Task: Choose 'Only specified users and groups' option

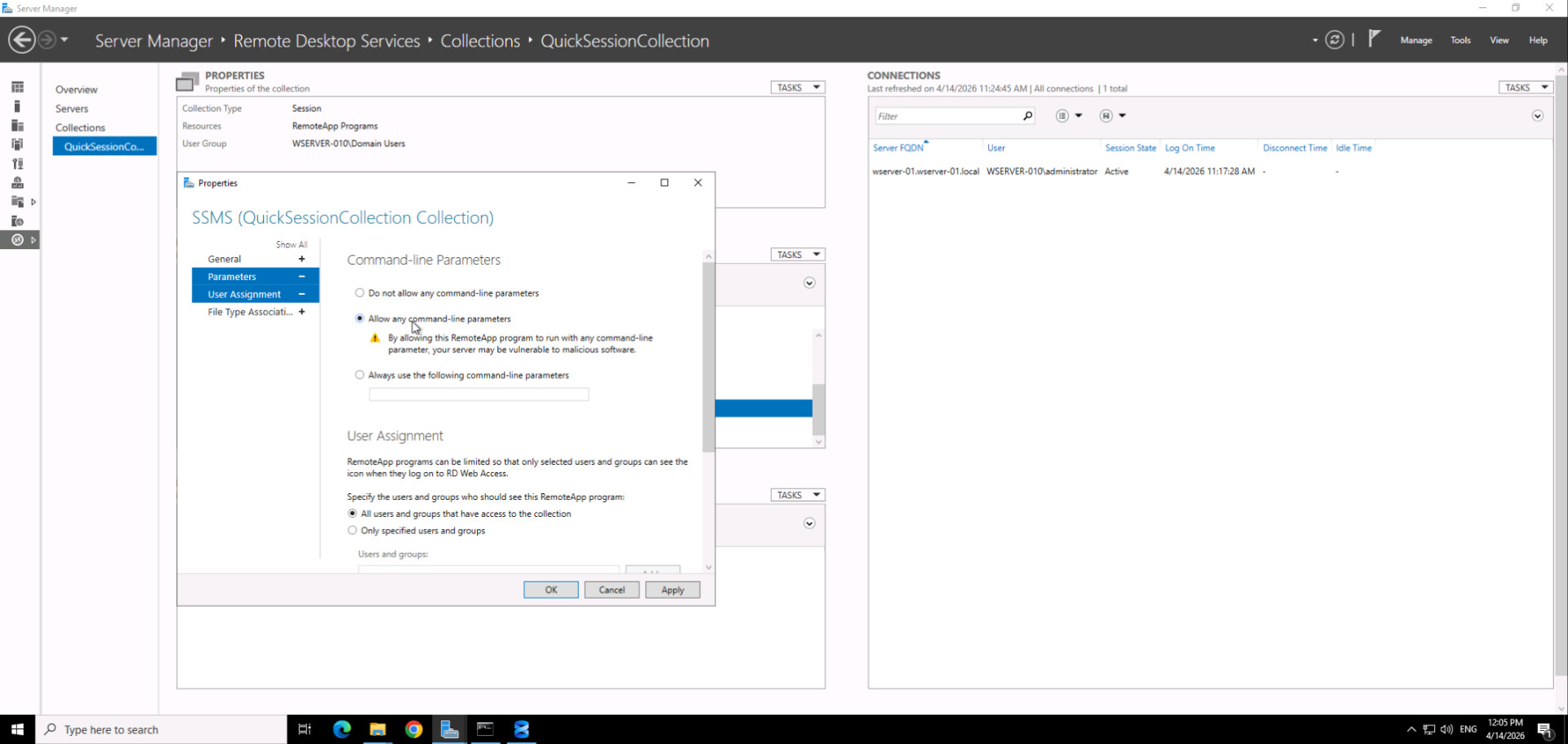Action: click(353, 531)
